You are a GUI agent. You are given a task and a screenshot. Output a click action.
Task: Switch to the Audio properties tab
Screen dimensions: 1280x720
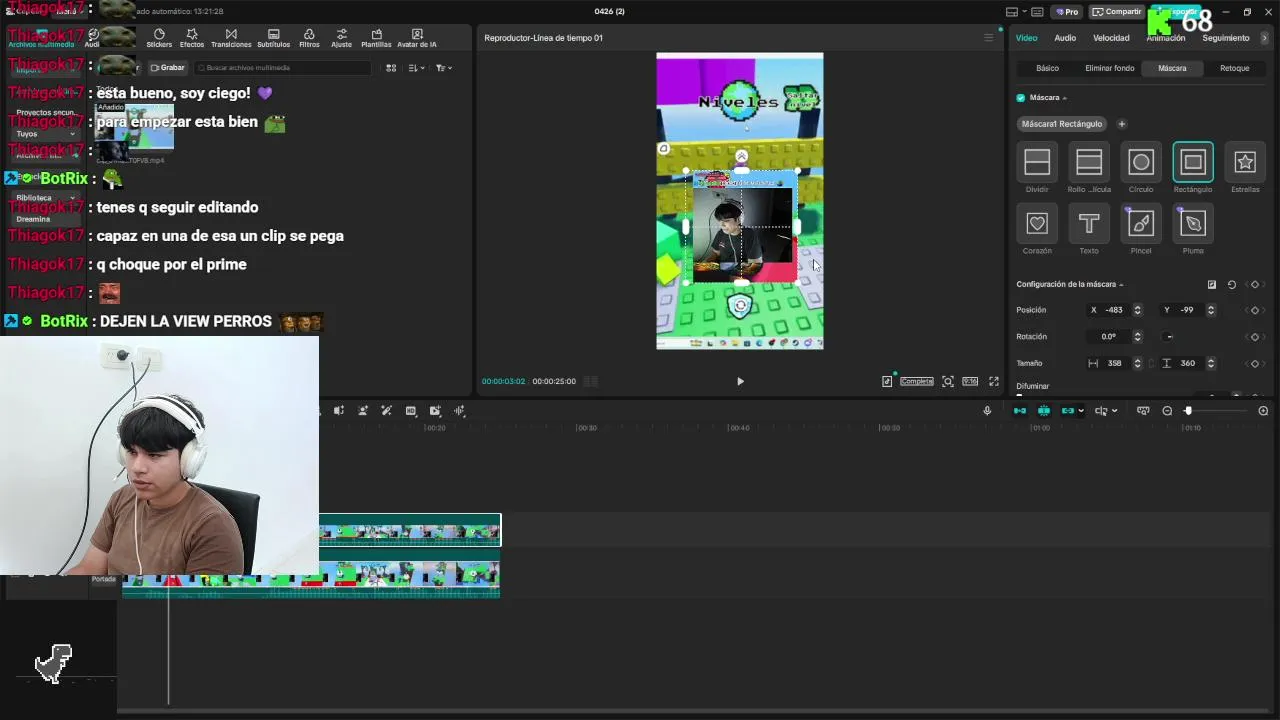click(x=1065, y=38)
